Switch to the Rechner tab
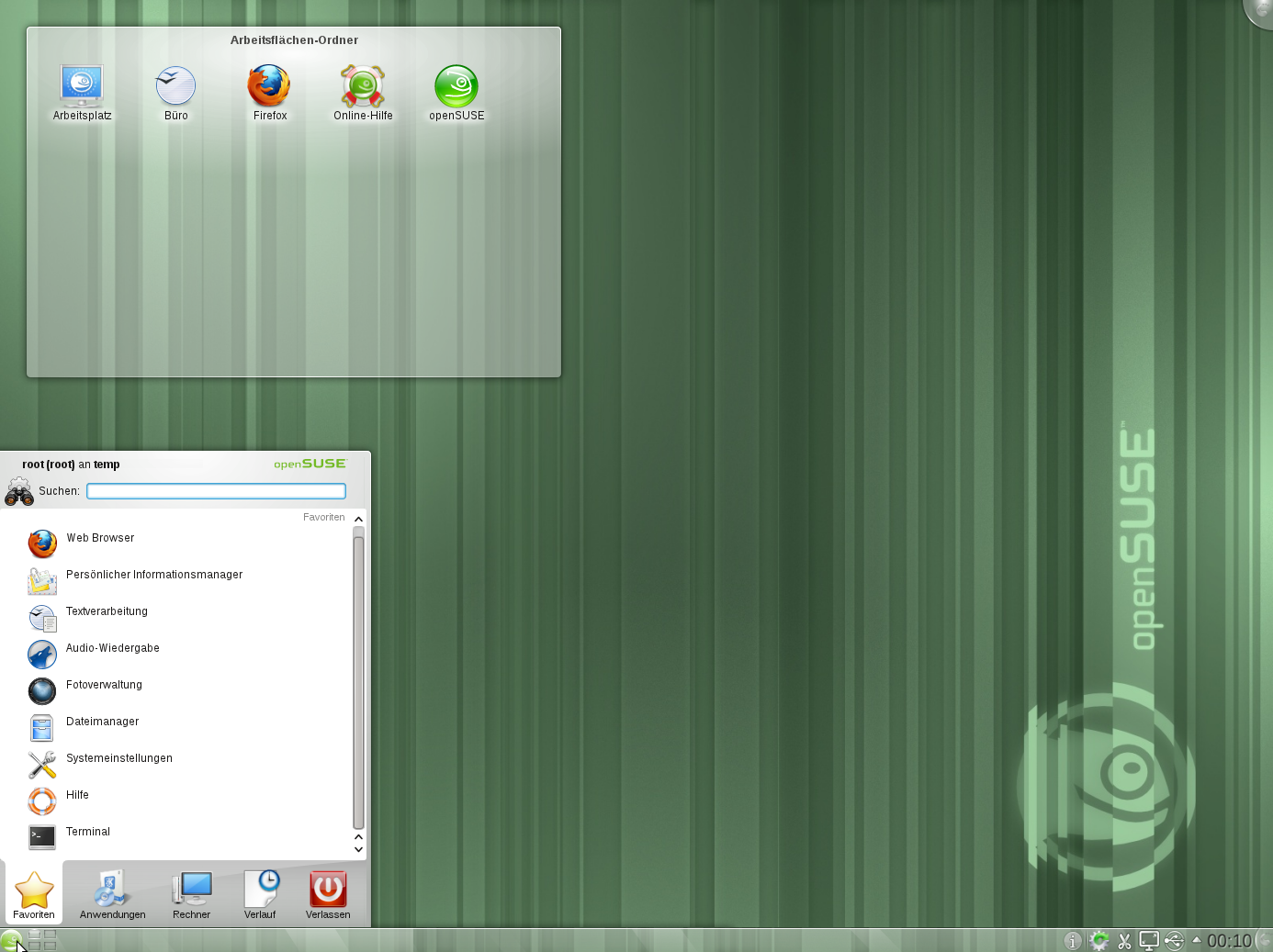The height and width of the screenshot is (952, 1273). [191, 895]
